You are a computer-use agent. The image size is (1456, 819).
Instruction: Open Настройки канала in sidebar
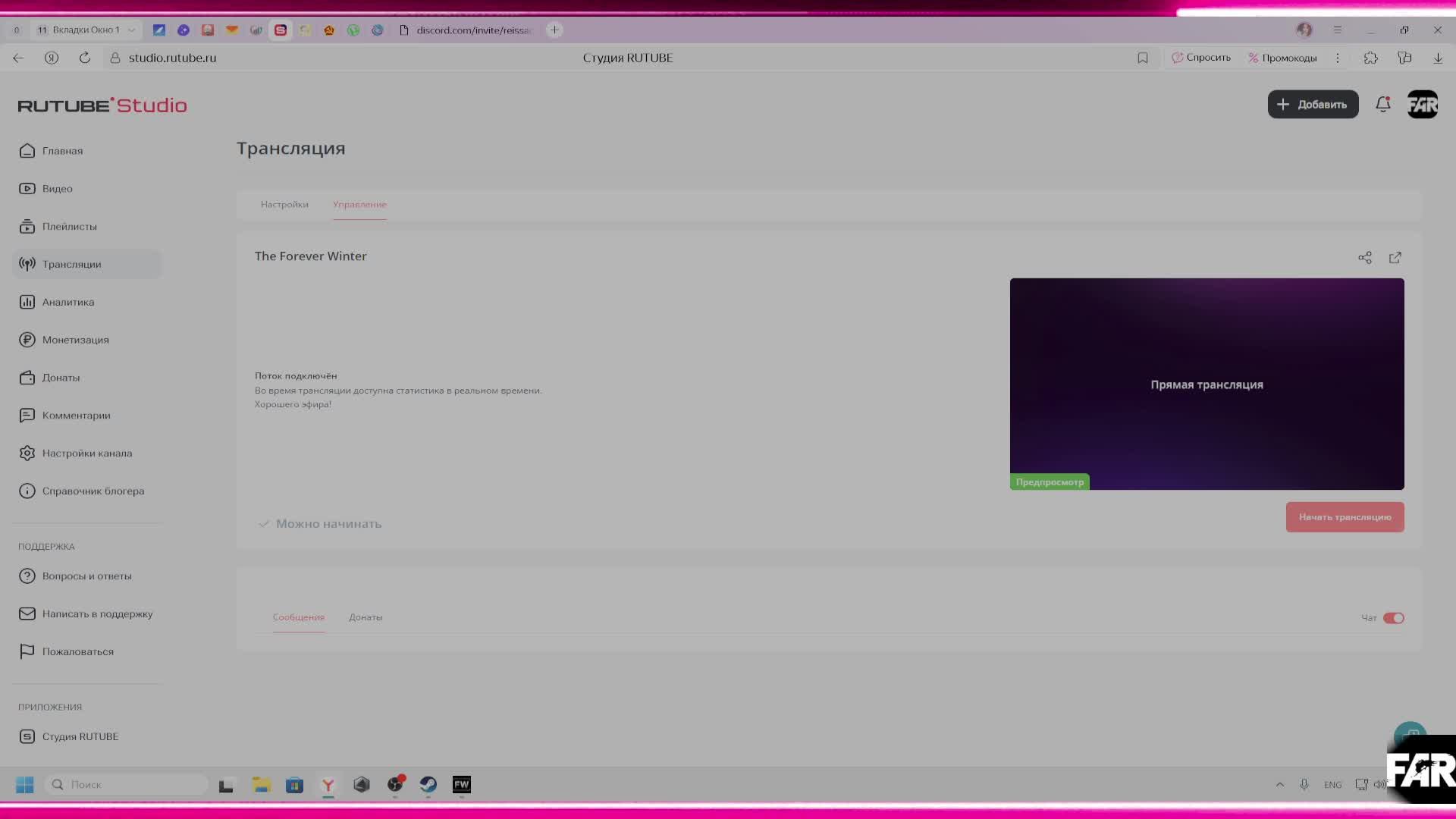(86, 453)
